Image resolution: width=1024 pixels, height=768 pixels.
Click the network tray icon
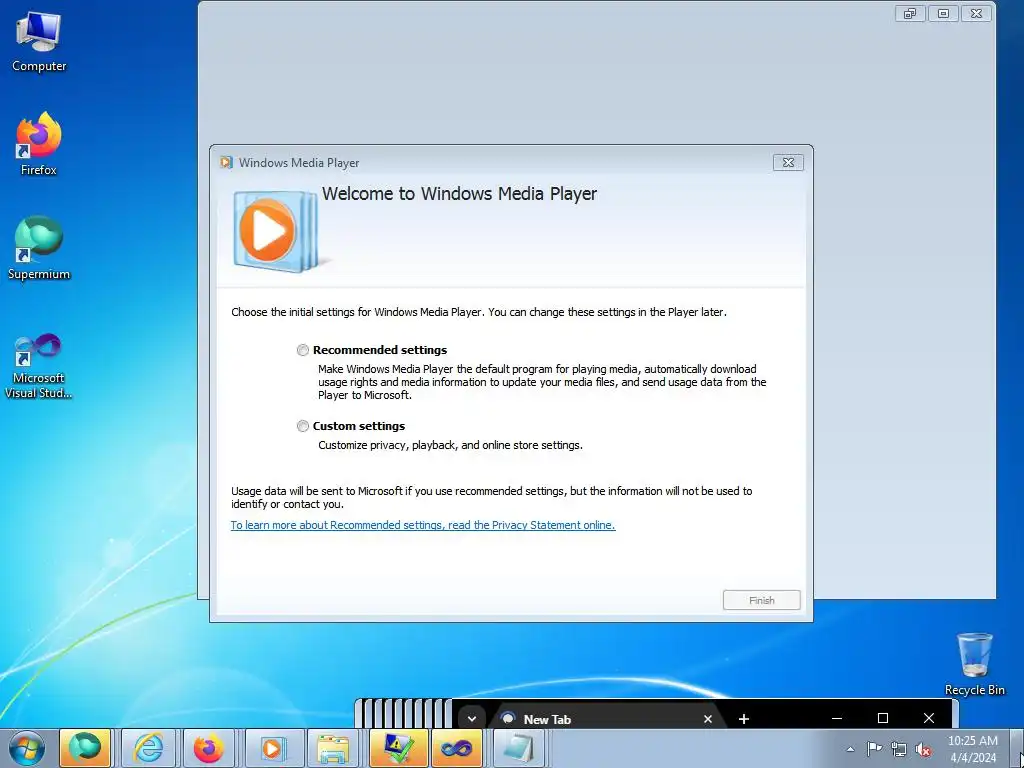point(899,749)
